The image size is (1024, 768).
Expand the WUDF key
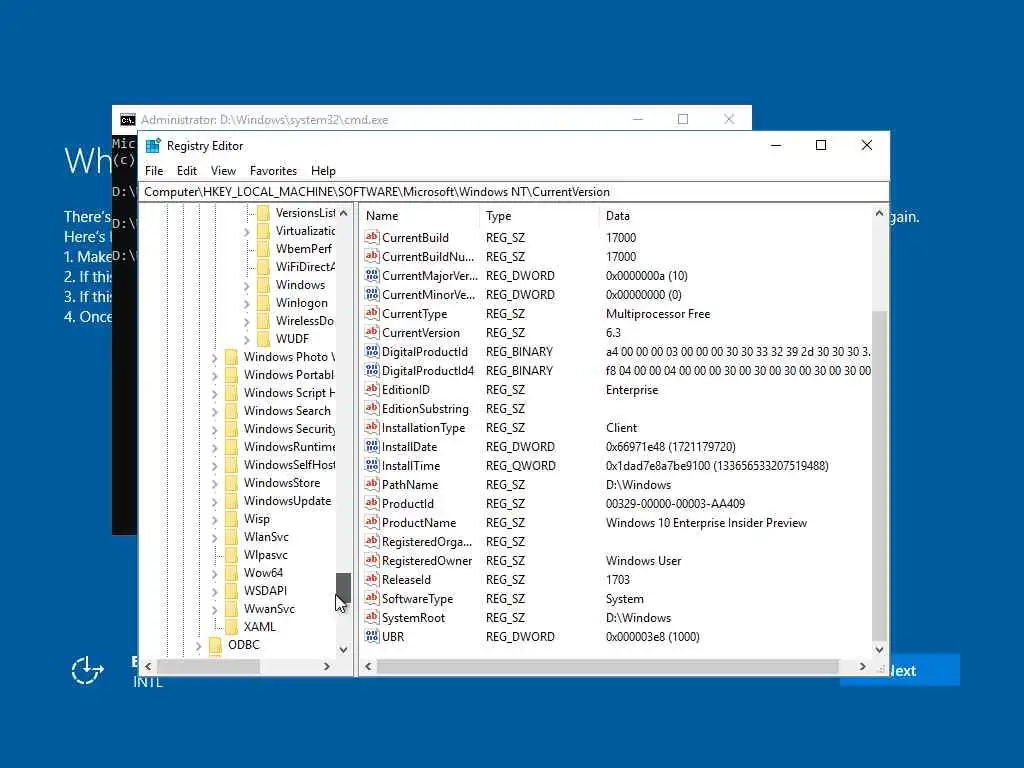246,340
